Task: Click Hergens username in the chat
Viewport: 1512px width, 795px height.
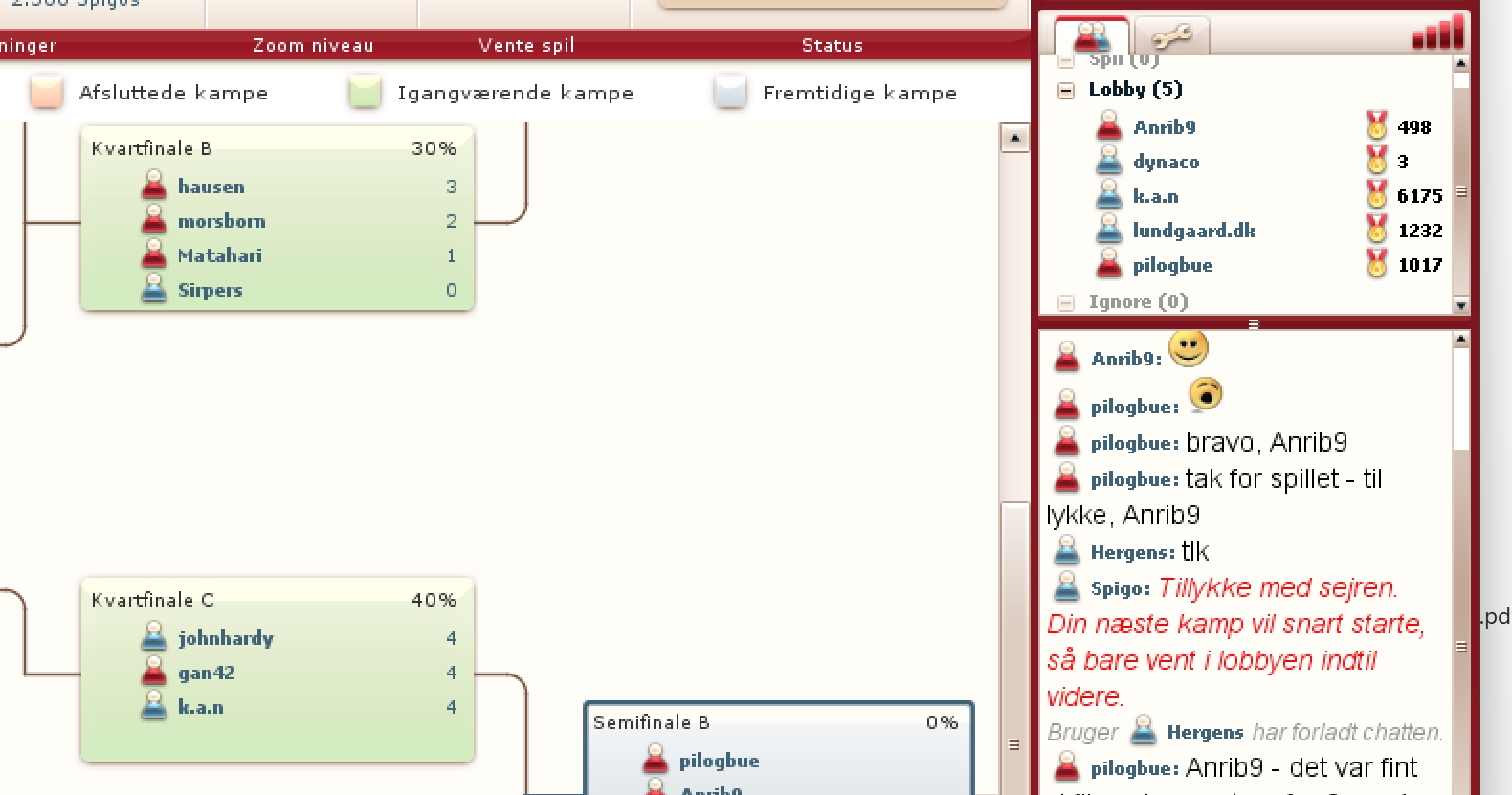Action: 1131,552
